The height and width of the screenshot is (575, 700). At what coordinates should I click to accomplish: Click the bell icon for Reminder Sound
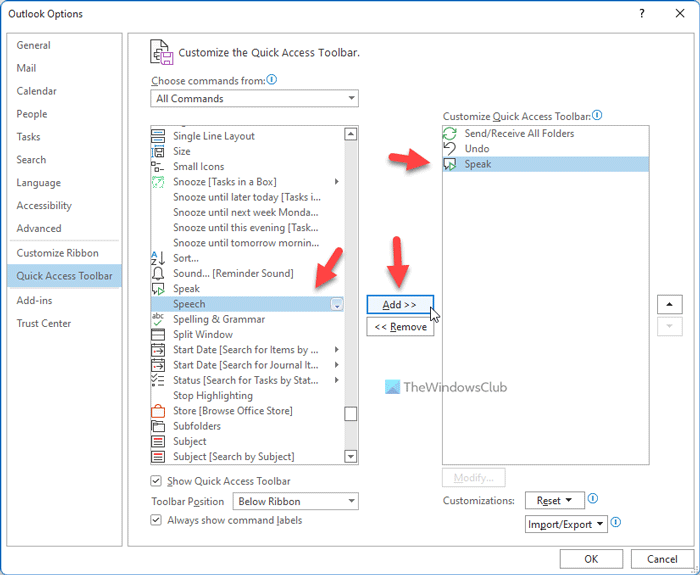coord(158,273)
